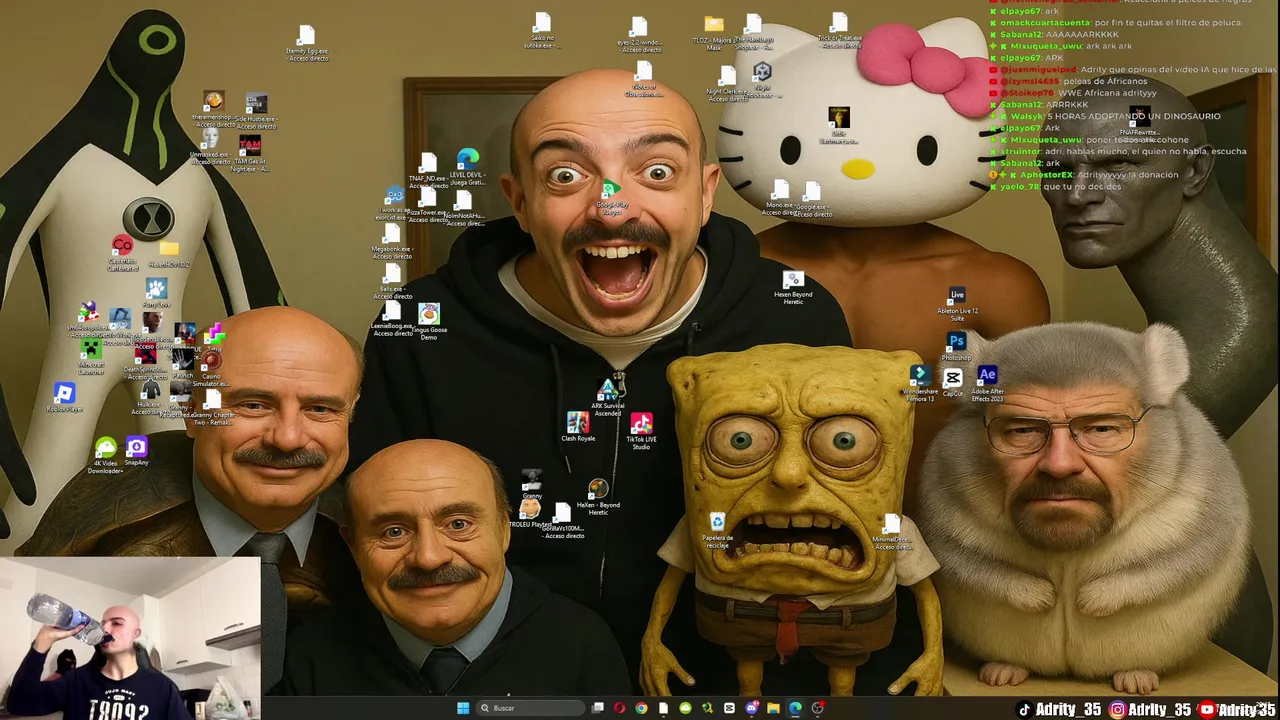Open File Explorer in the taskbar
The height and width of the screenshot is (720, 1280).
point(773,708)
